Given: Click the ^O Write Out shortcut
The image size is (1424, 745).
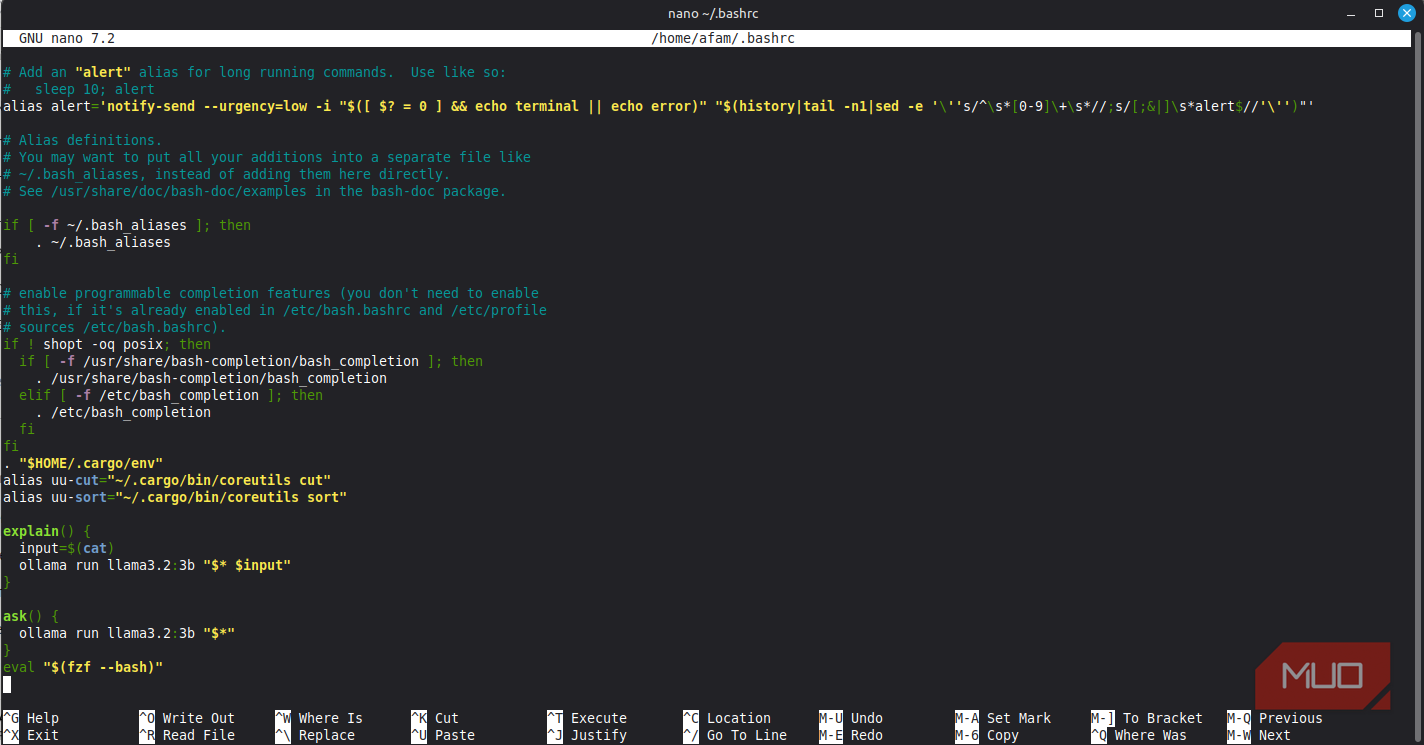Looking at the screenshot, I should (x=187, y=718).
